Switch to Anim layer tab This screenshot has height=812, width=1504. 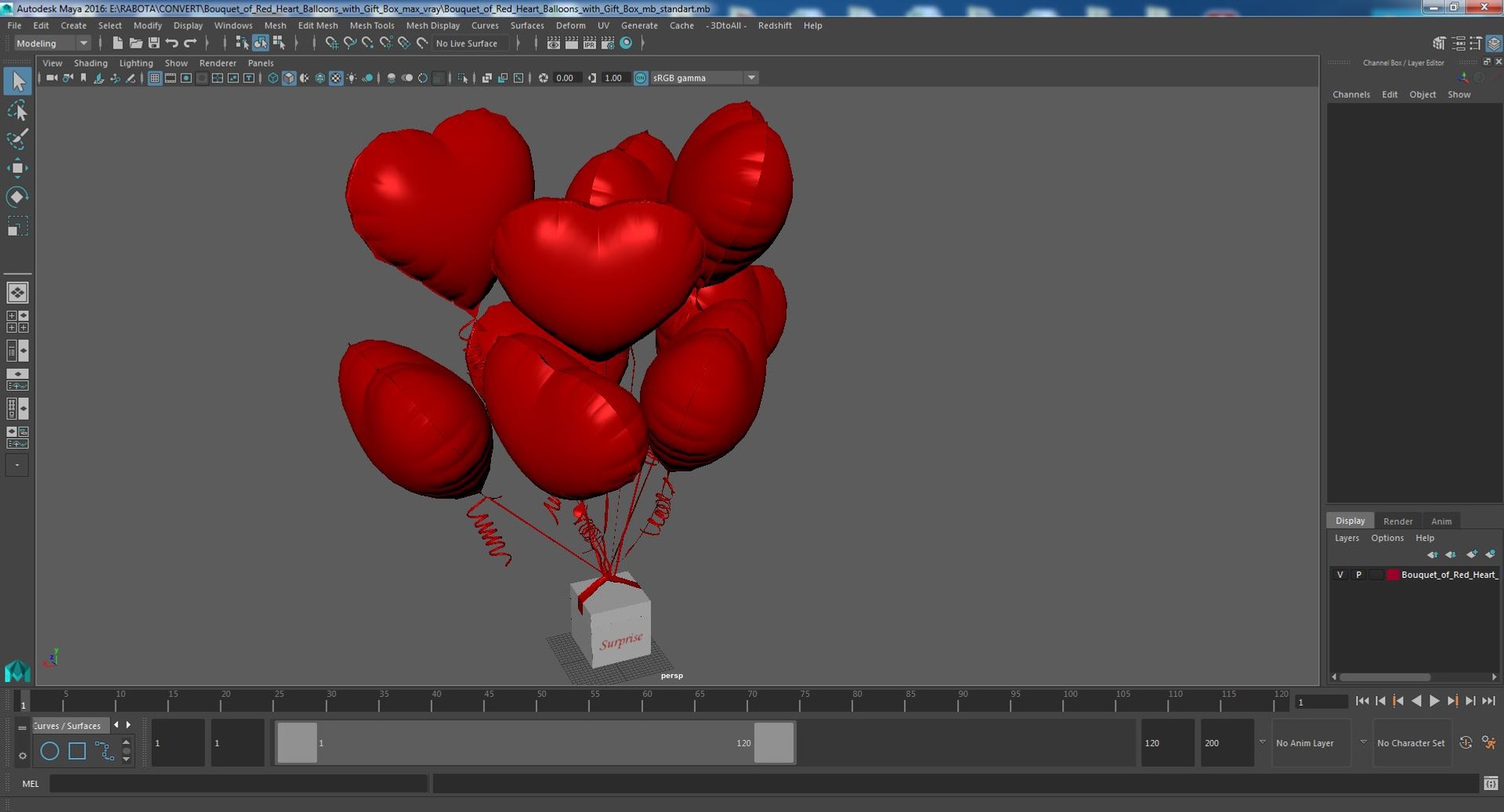point(1441,521)
